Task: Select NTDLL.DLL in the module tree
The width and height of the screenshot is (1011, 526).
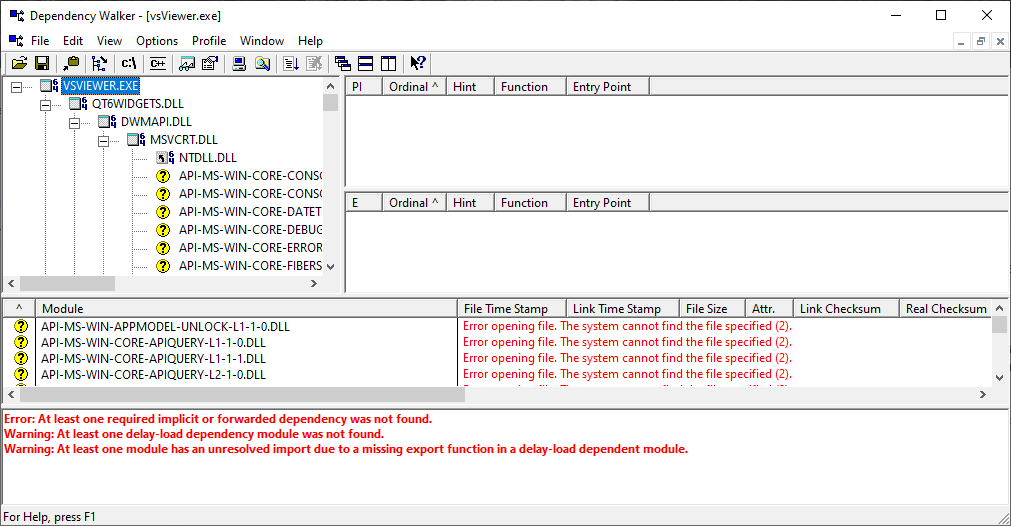Action: pos(208,158)
